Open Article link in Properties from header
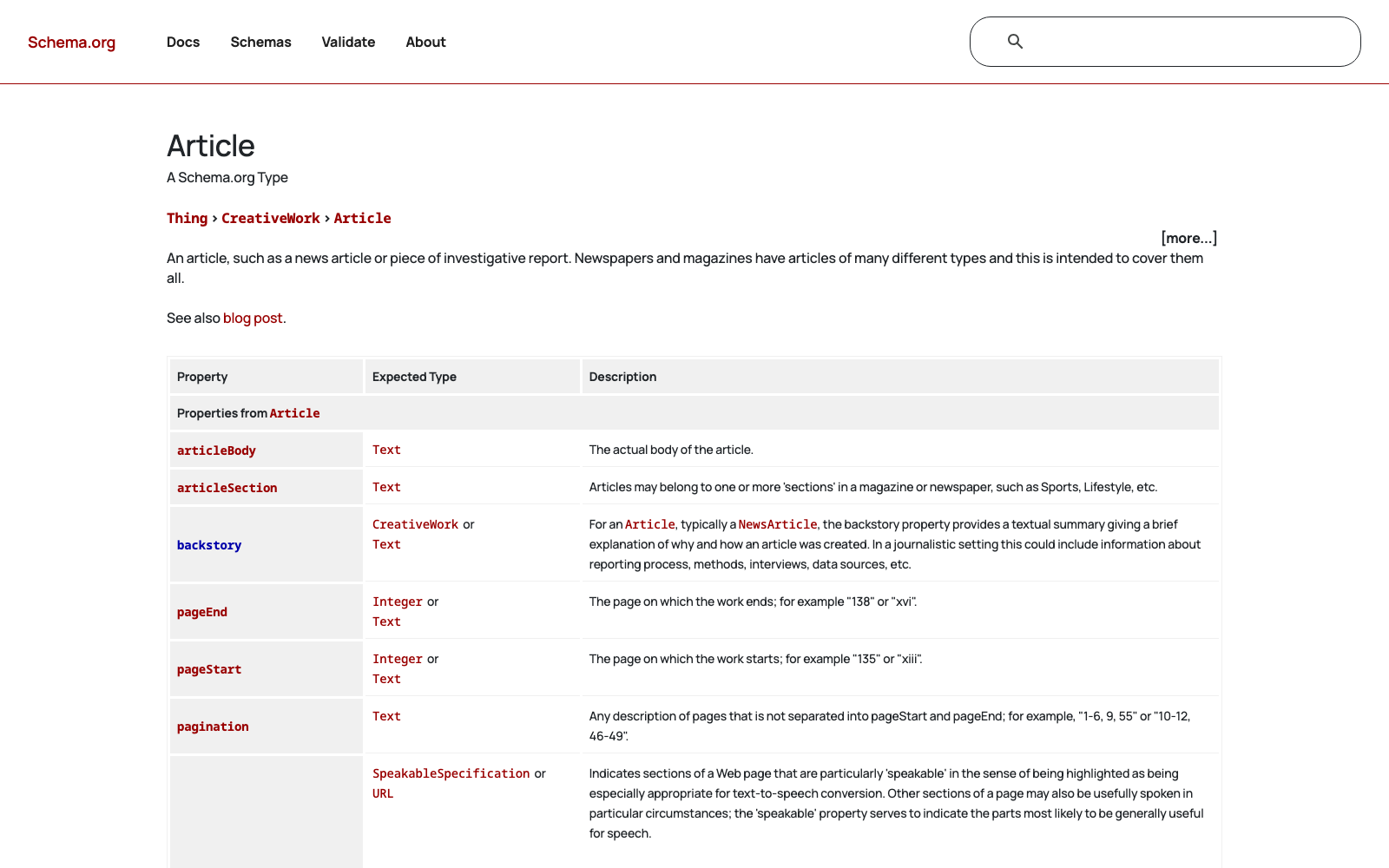 [294, 413]
